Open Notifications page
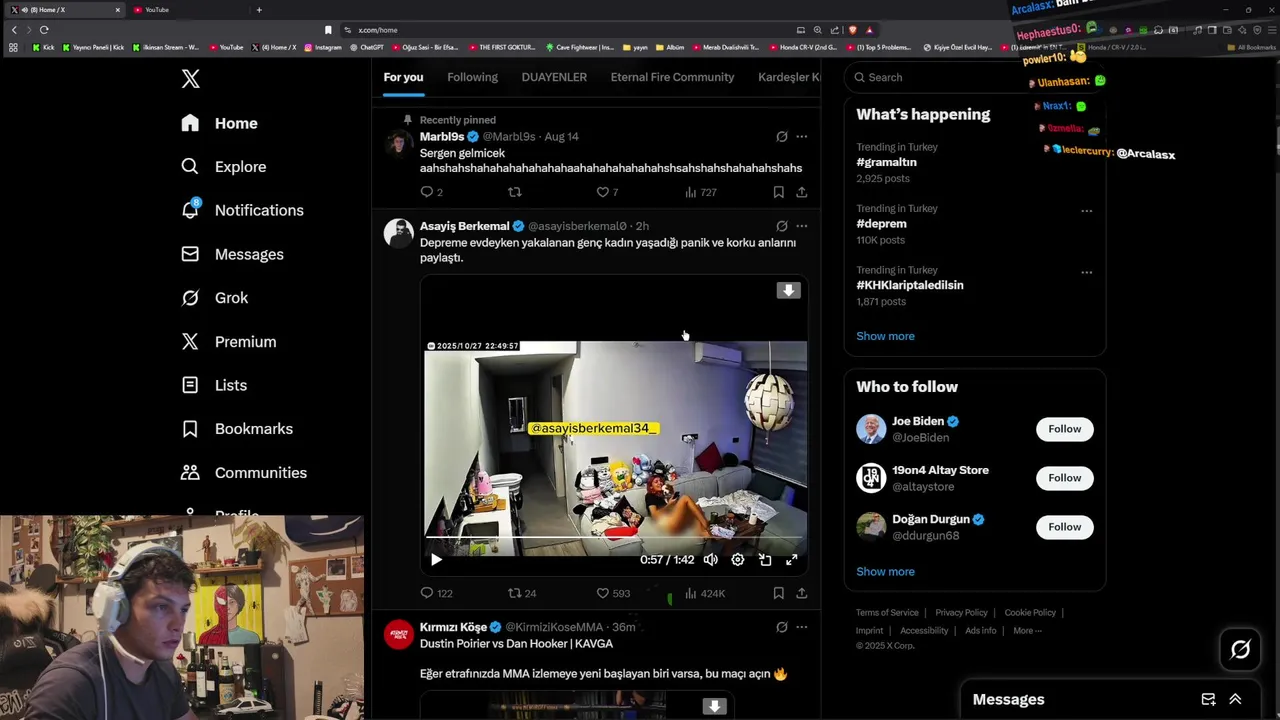Screen dimensions: 1280x720 (242, 210)
